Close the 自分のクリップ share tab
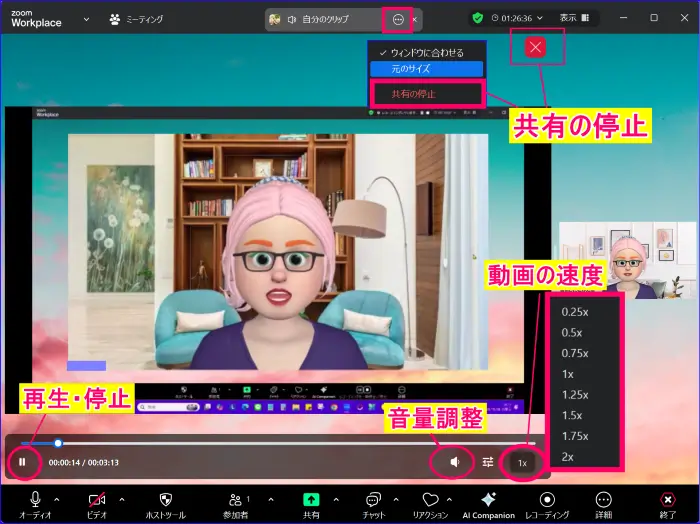The width and height of the screenshot is (700, 524). coord(415,19)
